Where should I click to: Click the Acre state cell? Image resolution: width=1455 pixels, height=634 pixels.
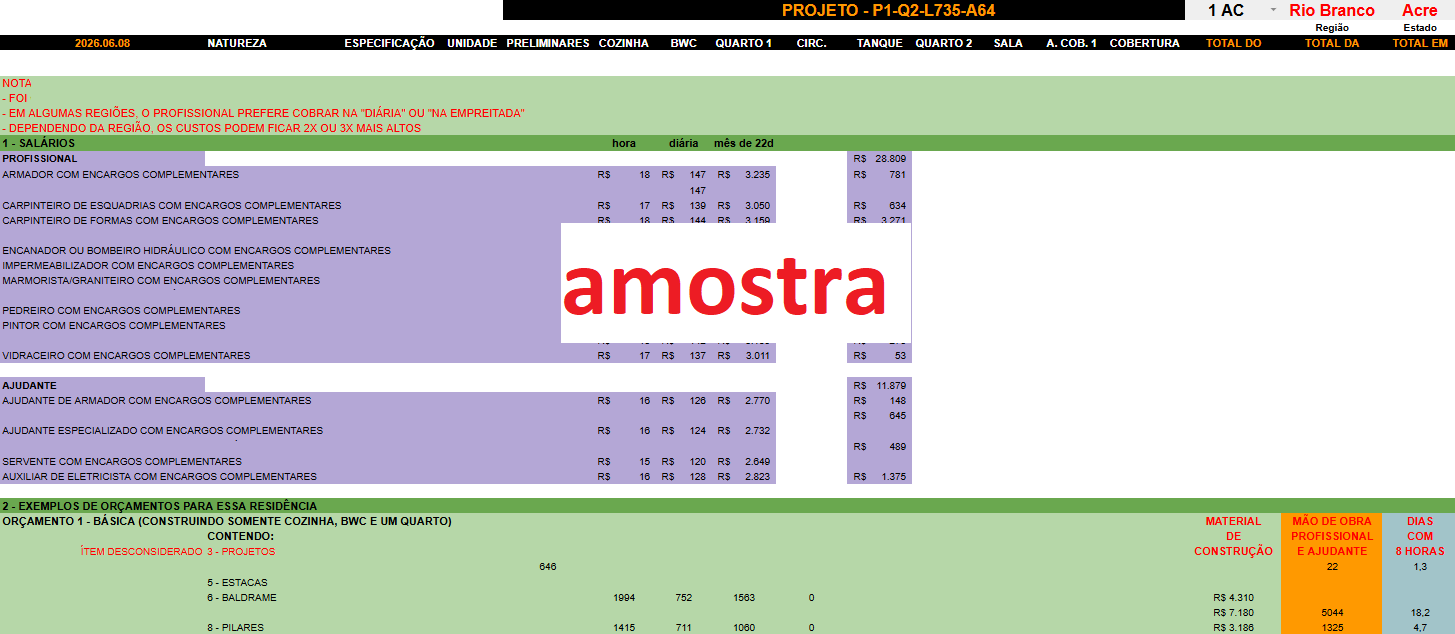(x=1419, y=10)
